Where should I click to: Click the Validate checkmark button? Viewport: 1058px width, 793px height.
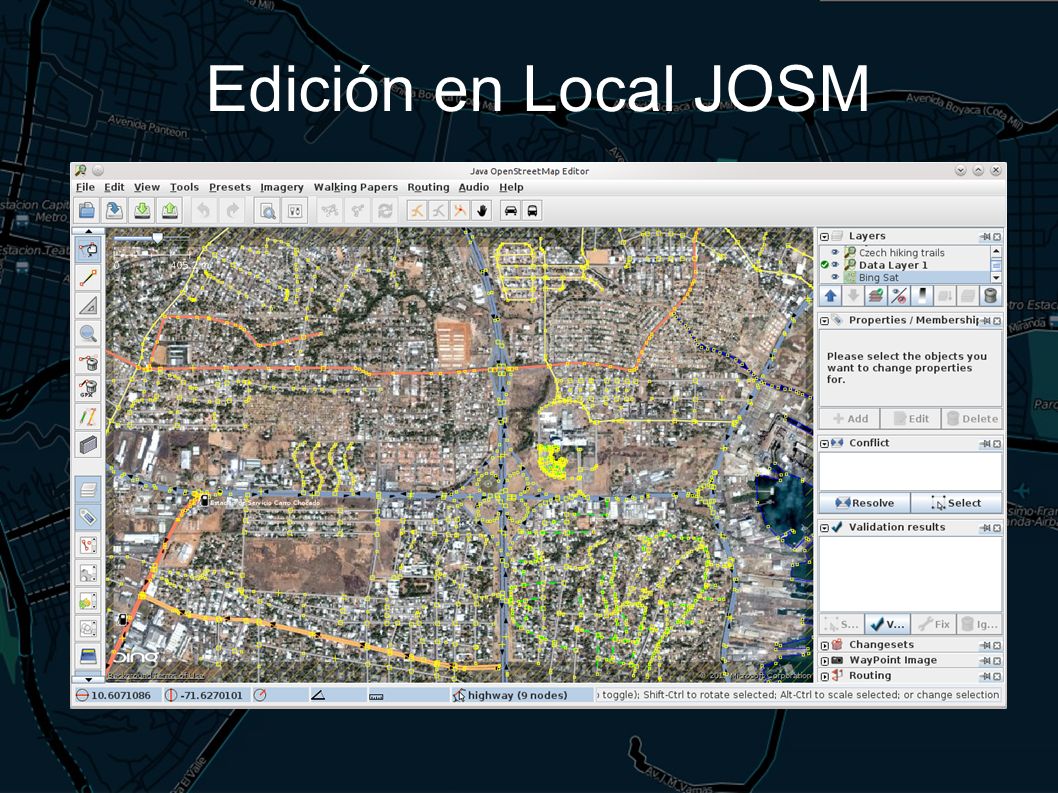pyautogui.click(x=887, y=624)
